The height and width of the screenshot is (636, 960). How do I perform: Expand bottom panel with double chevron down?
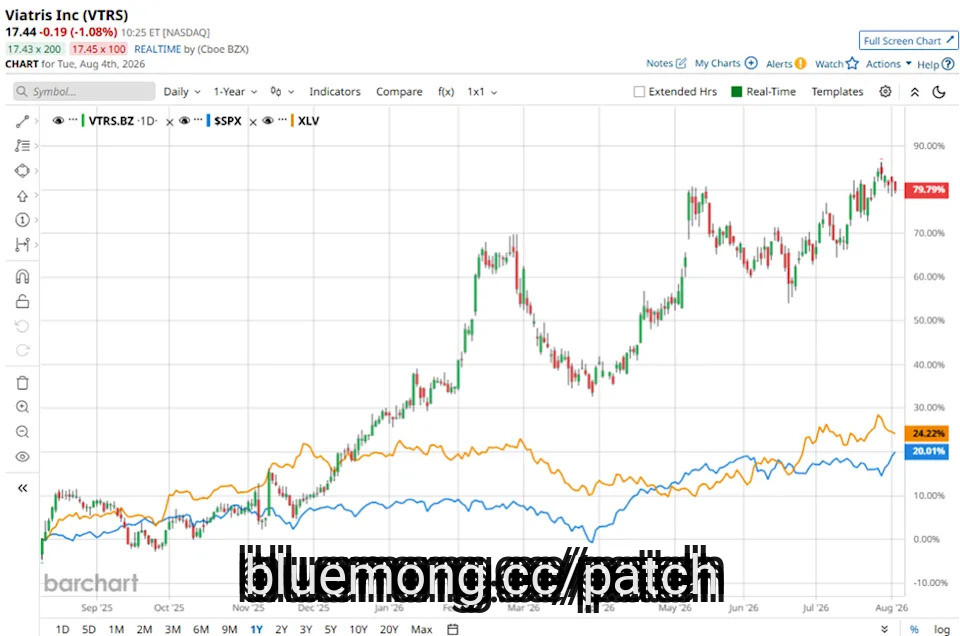tap(884, 629)
